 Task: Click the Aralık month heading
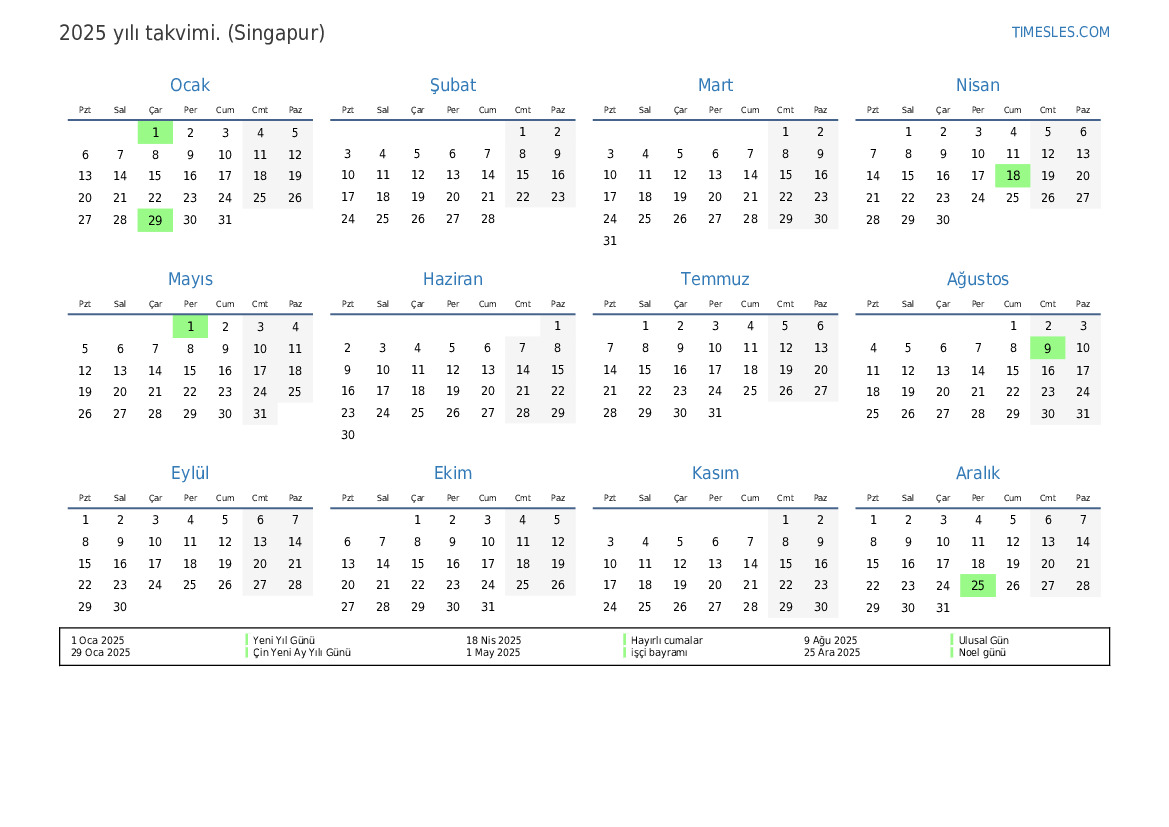coord(977,473)
